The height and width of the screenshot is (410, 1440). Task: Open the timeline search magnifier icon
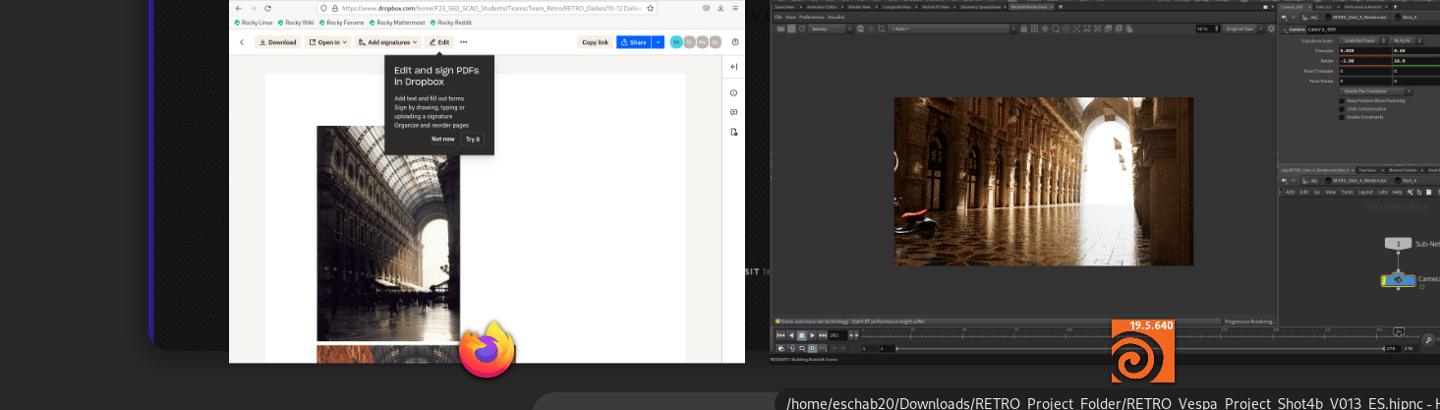[x=1430, y=341]
